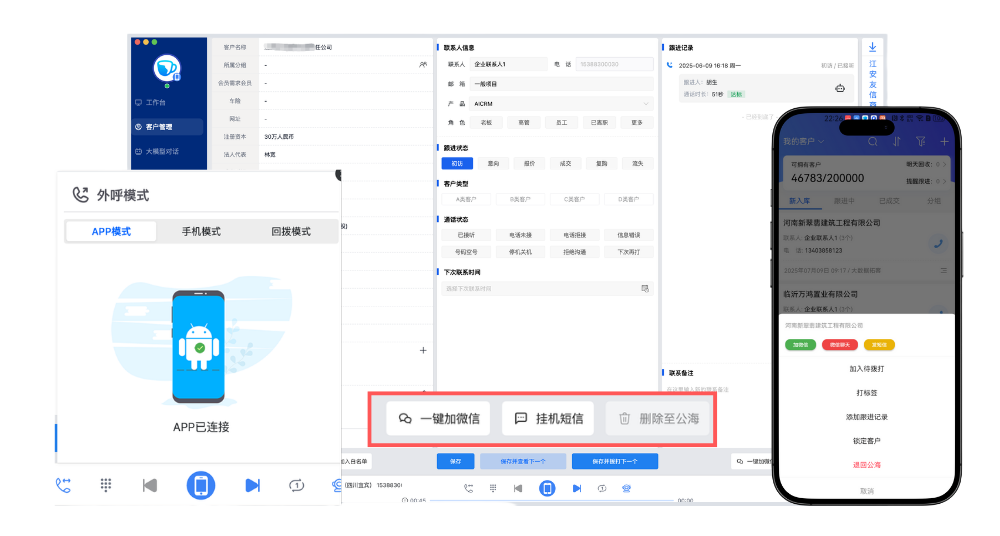The image size is (1000, 536).
Task: Click 保存并拨打下一个 button
Action: tap(615, 461)
